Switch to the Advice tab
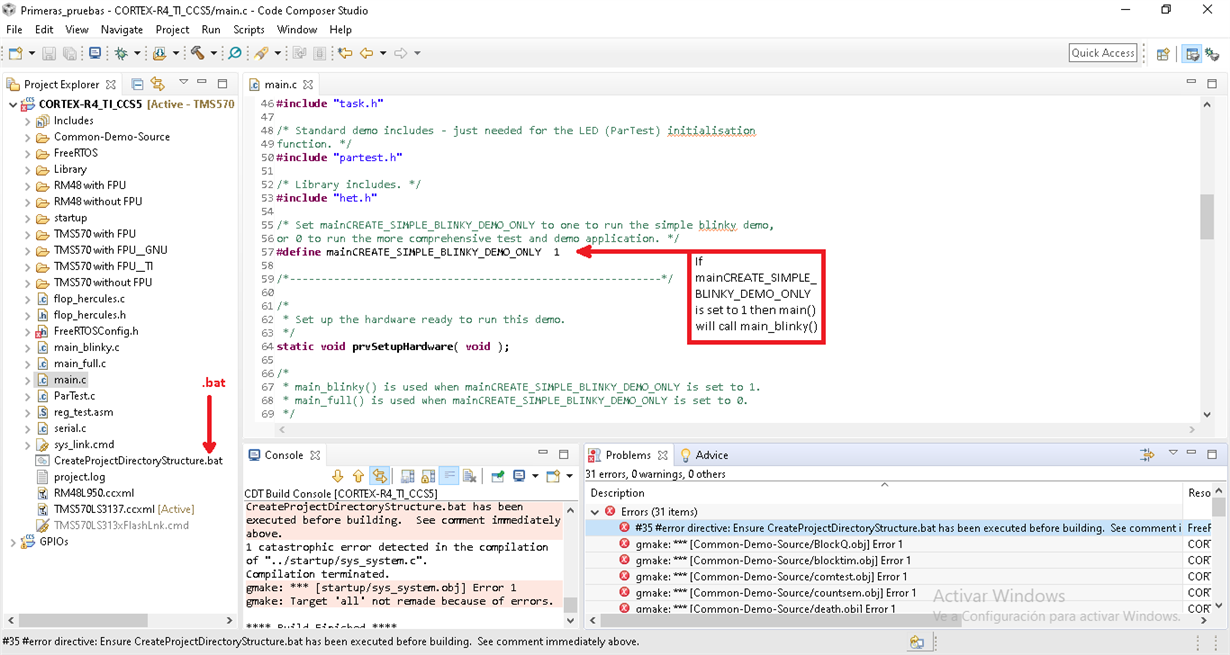This screenshot has height=655, width=1230. 705,455
